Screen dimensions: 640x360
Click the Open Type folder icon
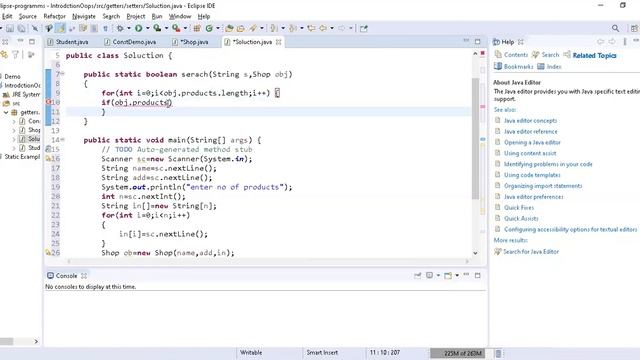229,28
